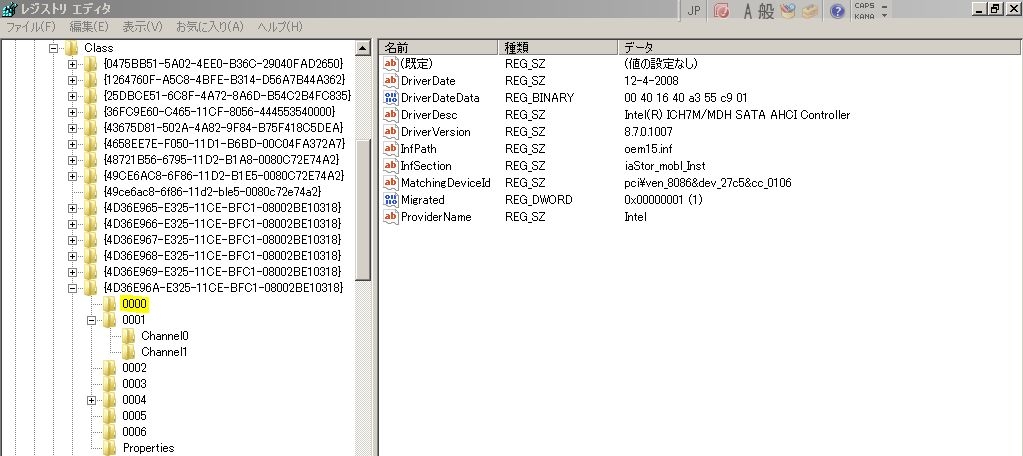
Task: Click the DWORD icon for Migrated
Action: click(390, 199)
